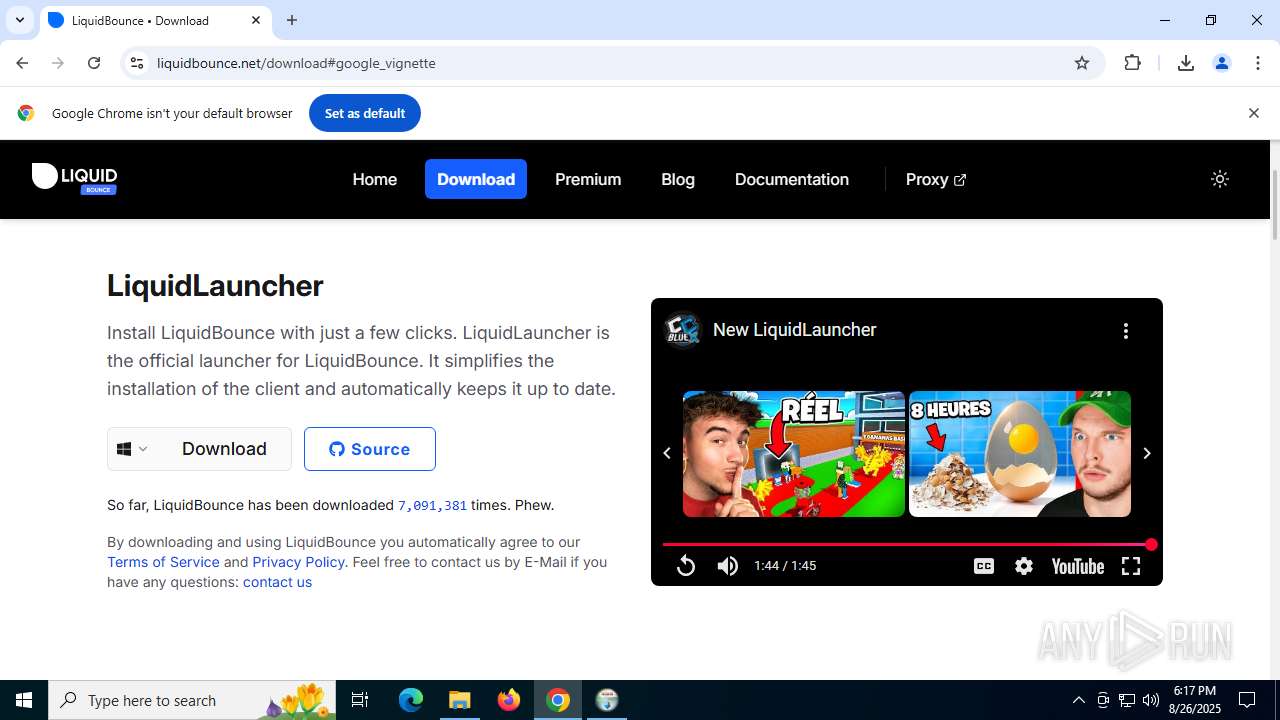The width and height of the screenshot is (1280, 720).
Task: Click the taskbar search box
Action: [192, 700]
